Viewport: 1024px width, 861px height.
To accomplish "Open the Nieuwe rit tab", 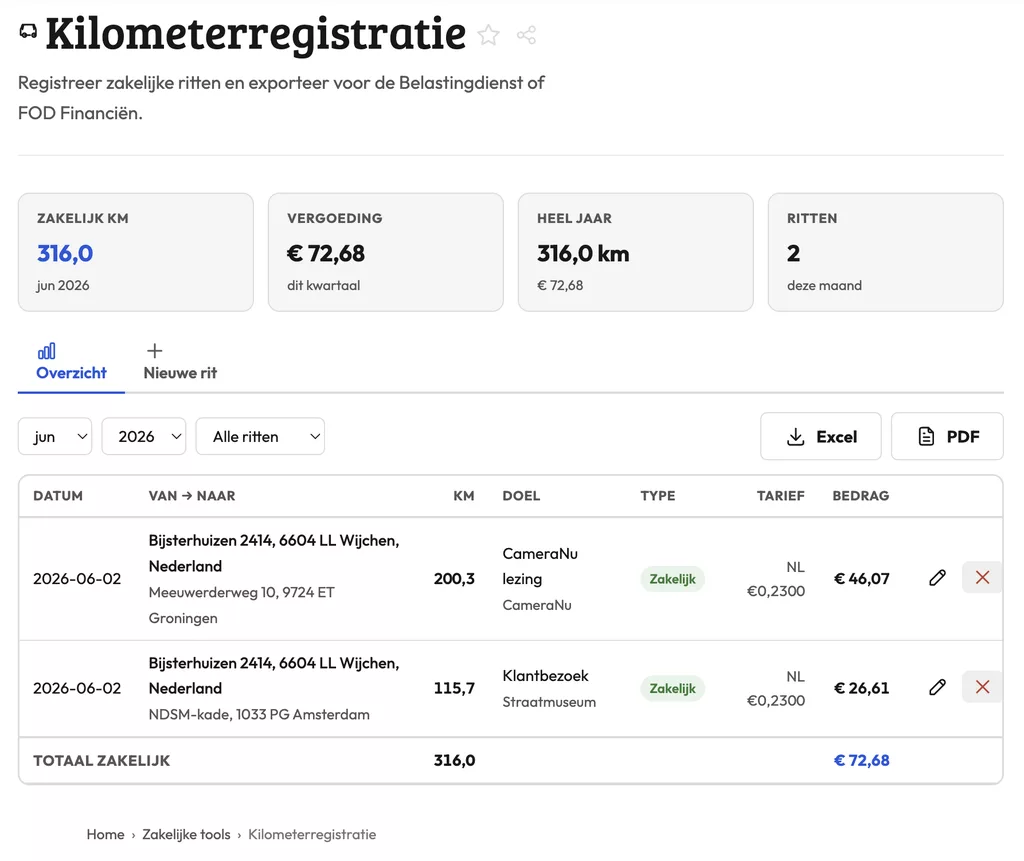I will (180, 363).
